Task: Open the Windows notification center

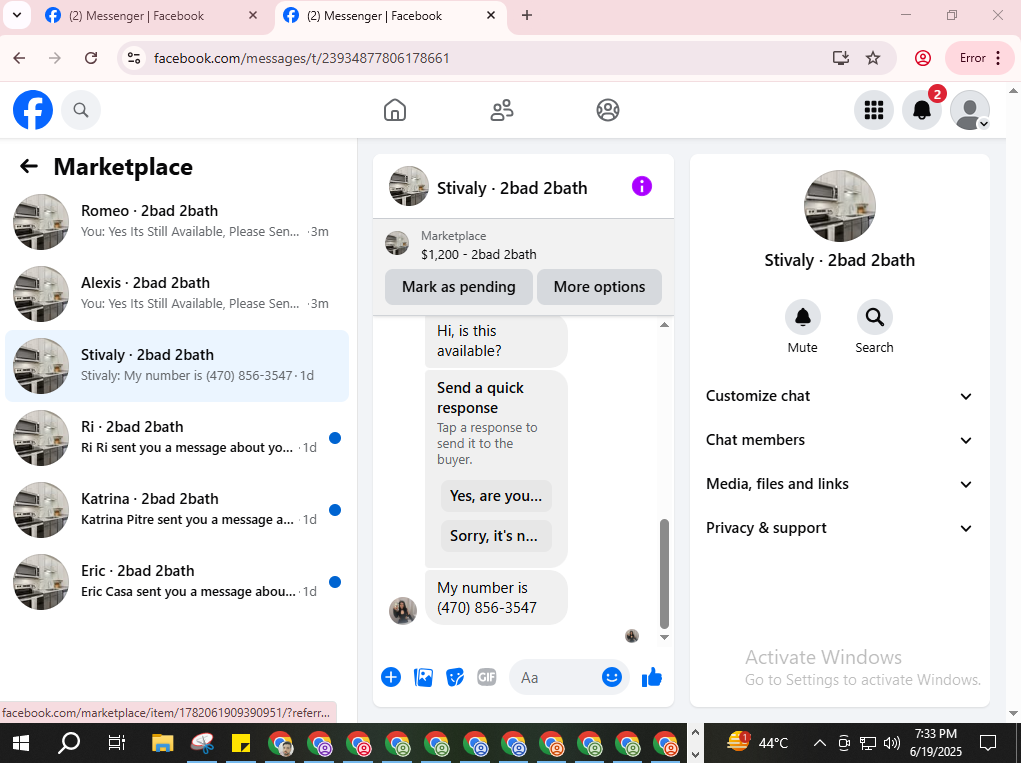Action: pyautogui.click(x=988, y=743)
